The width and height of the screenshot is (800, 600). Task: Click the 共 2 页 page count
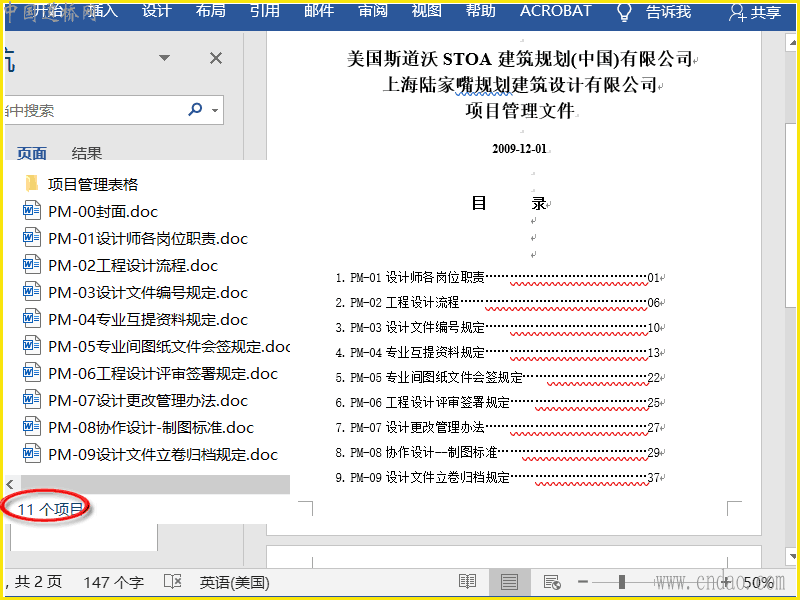(x=38, y=582)
